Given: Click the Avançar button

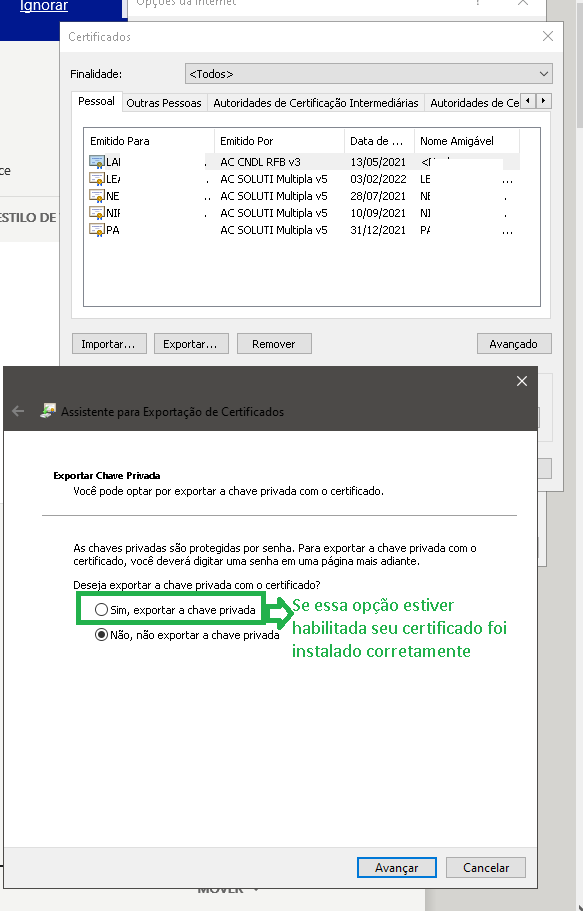Looking at the screenshot, I should tap(396, 867).
